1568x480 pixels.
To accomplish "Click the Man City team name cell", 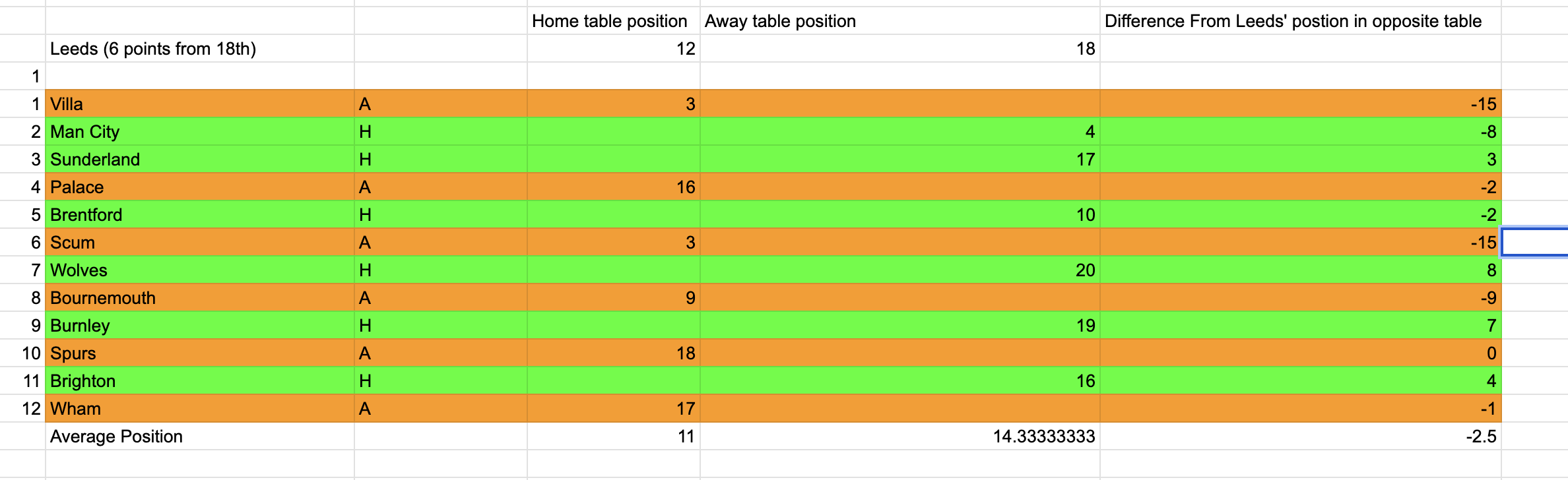I will [x=199, y=132].
